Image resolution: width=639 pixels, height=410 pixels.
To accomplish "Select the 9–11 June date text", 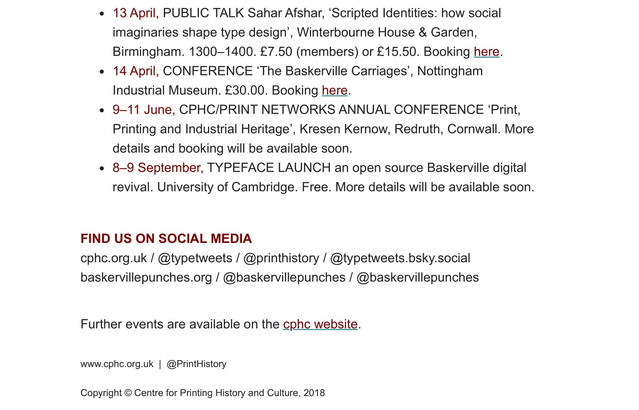I will point(143,110).
